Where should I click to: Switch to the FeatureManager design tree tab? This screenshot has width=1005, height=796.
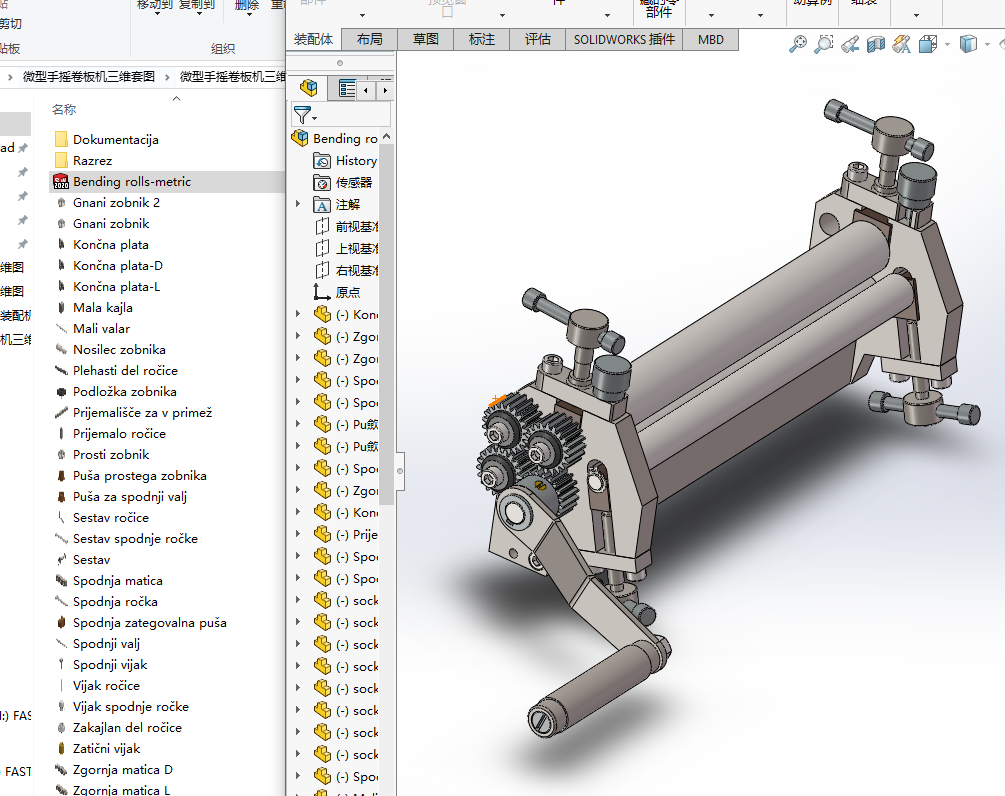click(x=308, y=89)
